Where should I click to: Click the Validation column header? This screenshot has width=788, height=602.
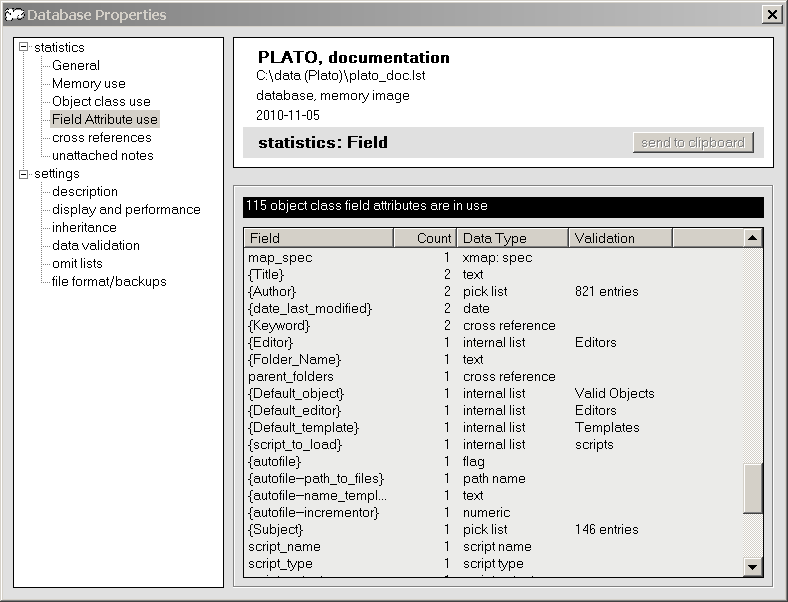pyautogui.click(x=620, y=238)
